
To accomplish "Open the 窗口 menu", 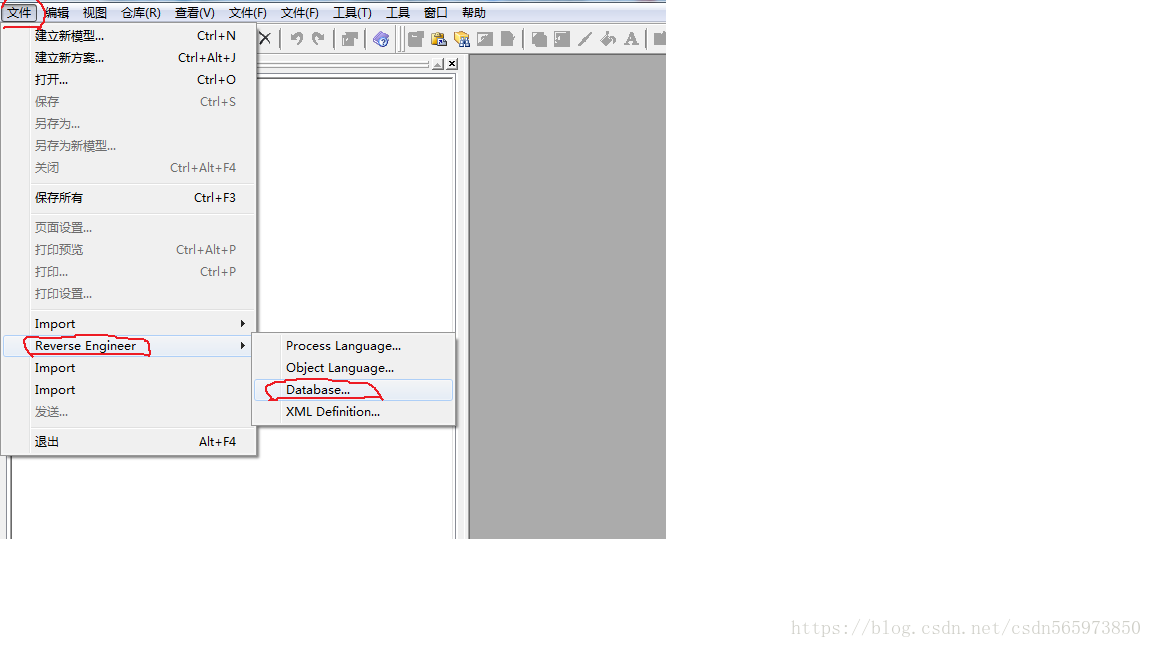I will click(436, 12).
